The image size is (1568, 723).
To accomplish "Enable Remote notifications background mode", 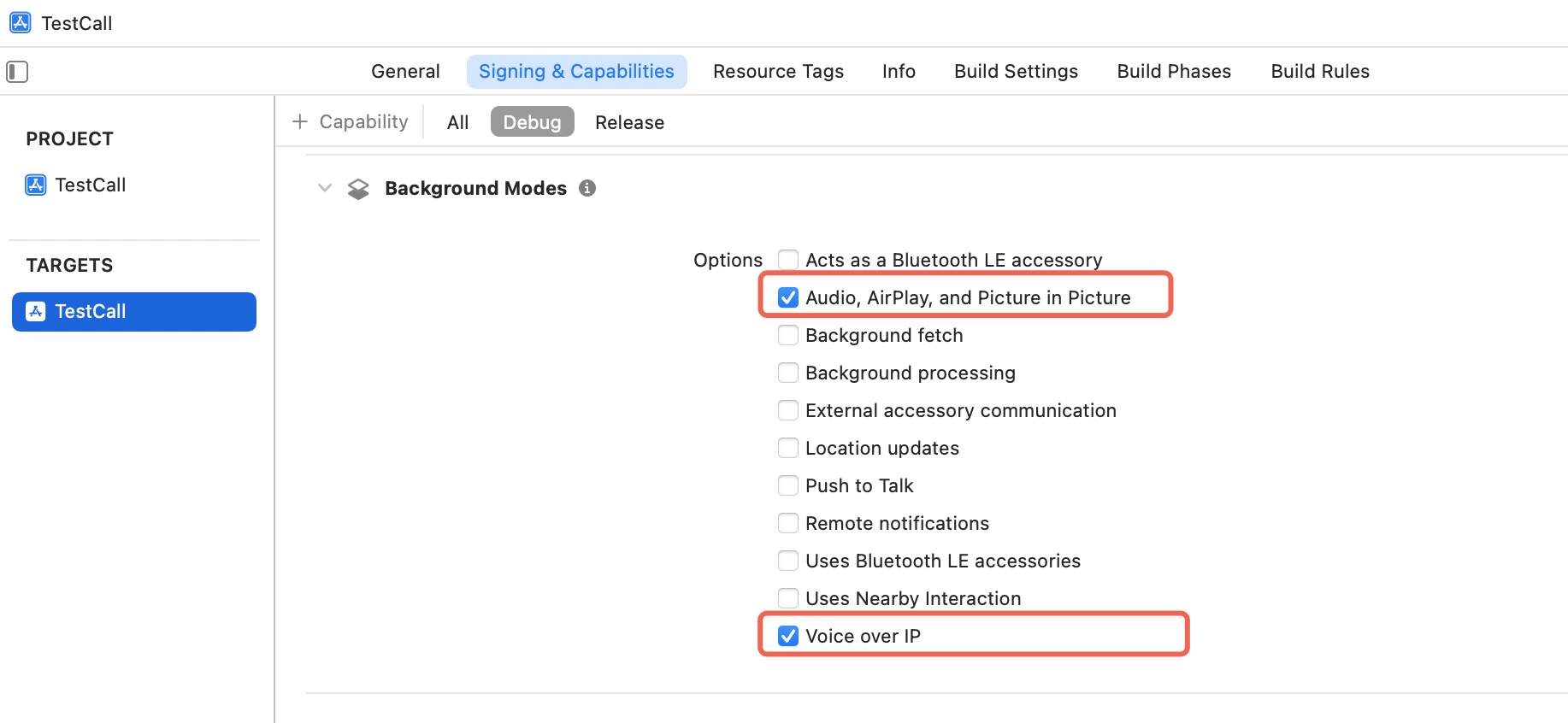I will click(788, 523).
